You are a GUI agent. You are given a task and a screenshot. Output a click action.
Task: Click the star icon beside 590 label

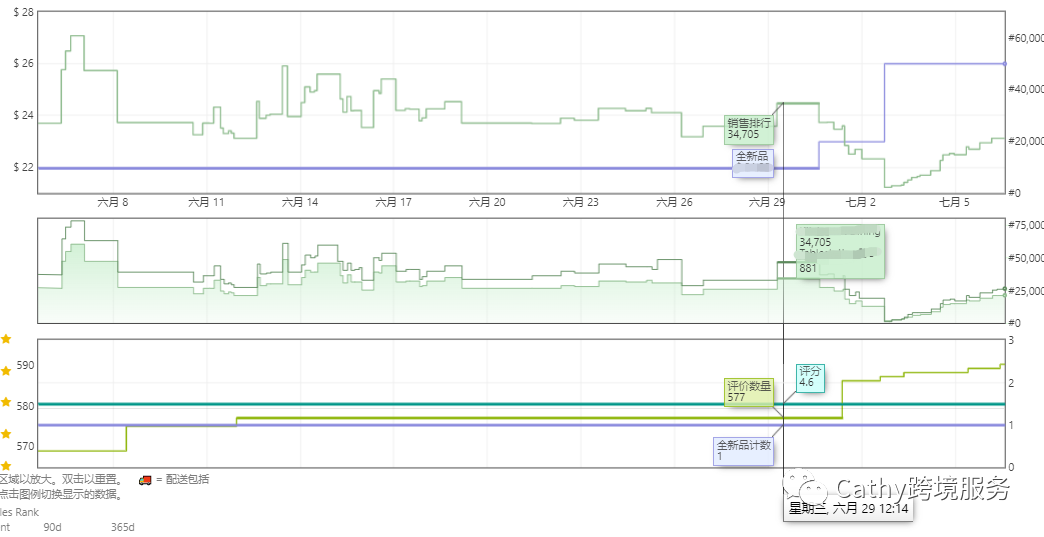pyautogui.click(x=5, y=368)
